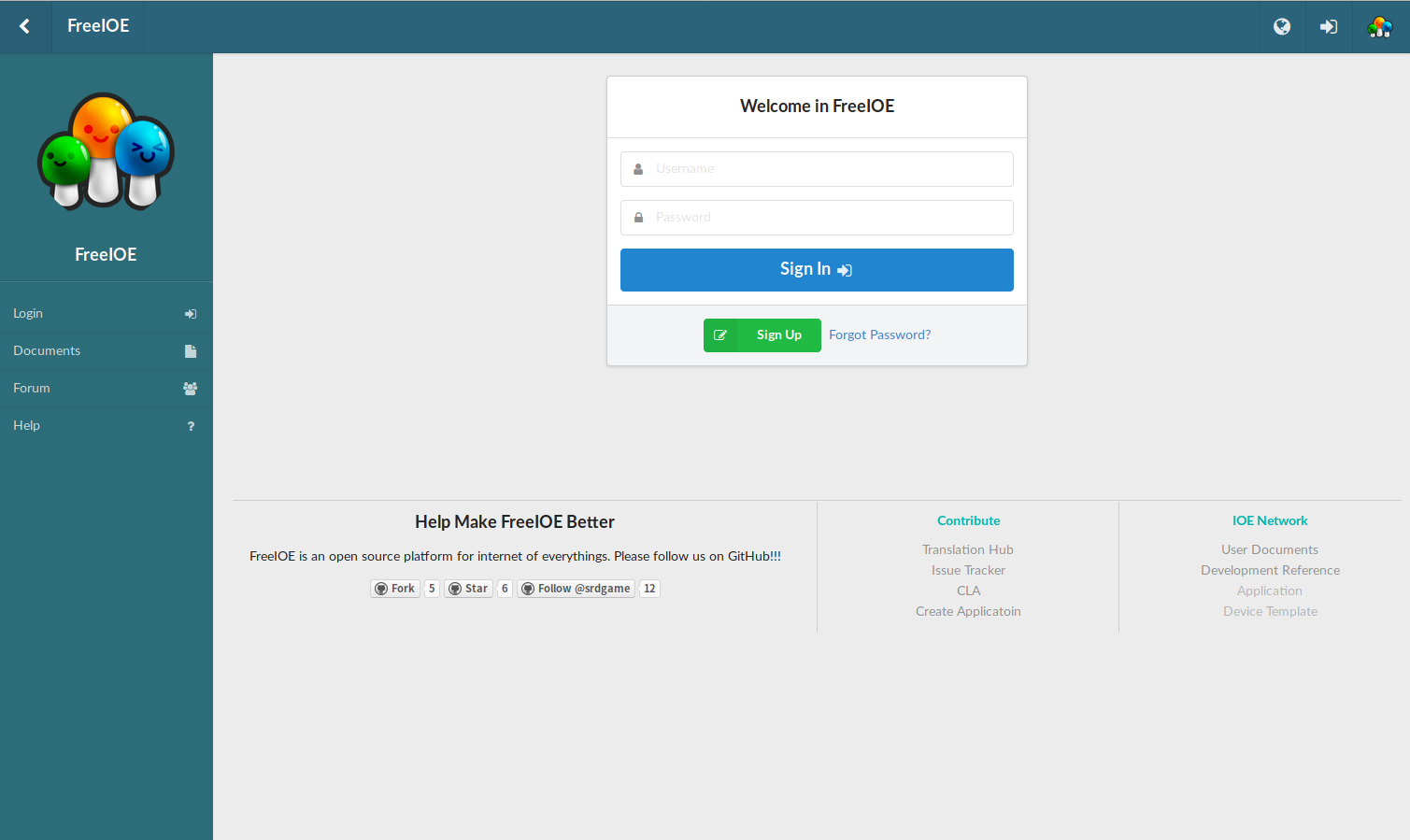Click the GitHub Star button
1410x840 pixels.
click(x=468, y=589)
